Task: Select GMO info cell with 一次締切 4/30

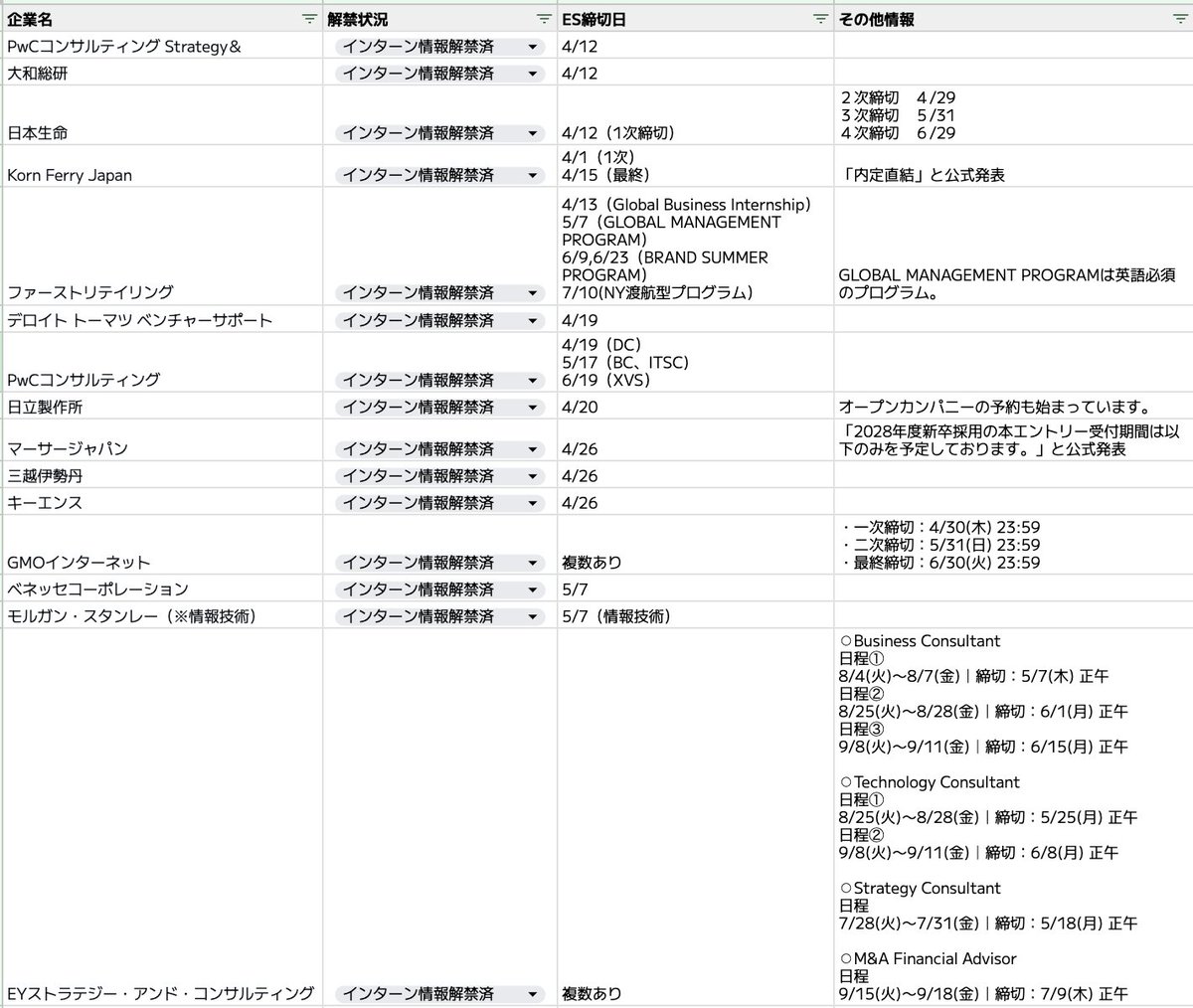Action: 1013,545
